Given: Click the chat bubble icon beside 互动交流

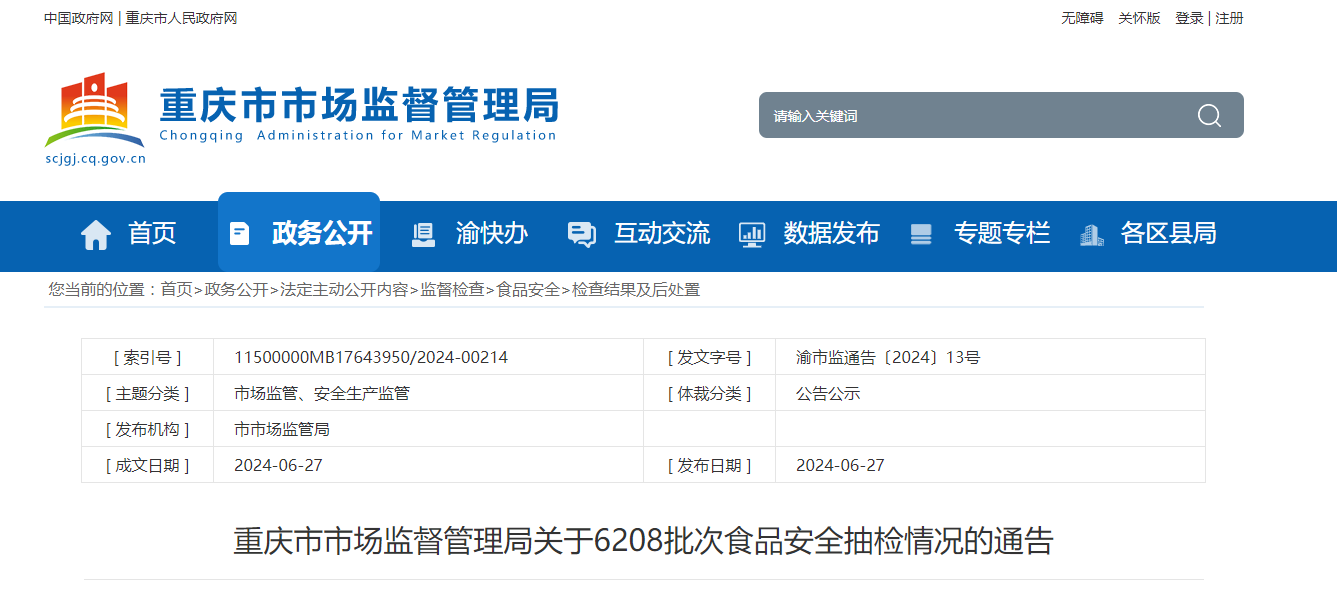Looking at the screenshot, I should (x=581, y=234).
